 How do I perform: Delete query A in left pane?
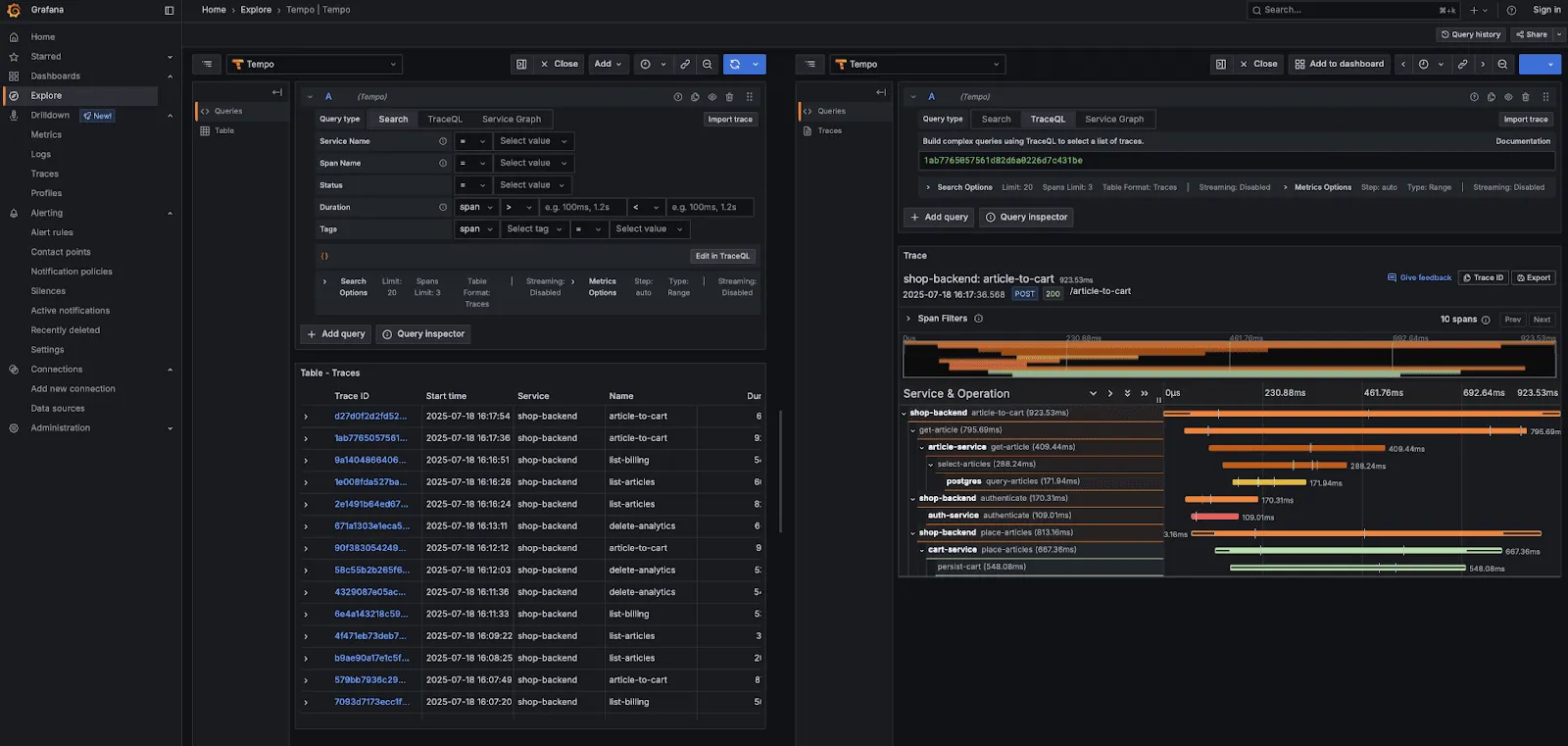click(x=729, y=97)
